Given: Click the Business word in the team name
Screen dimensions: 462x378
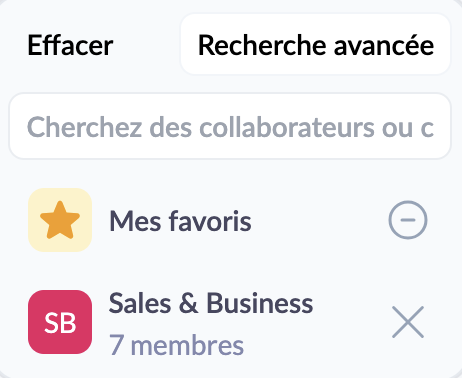Looking at the screenshot, I should 260,303.
